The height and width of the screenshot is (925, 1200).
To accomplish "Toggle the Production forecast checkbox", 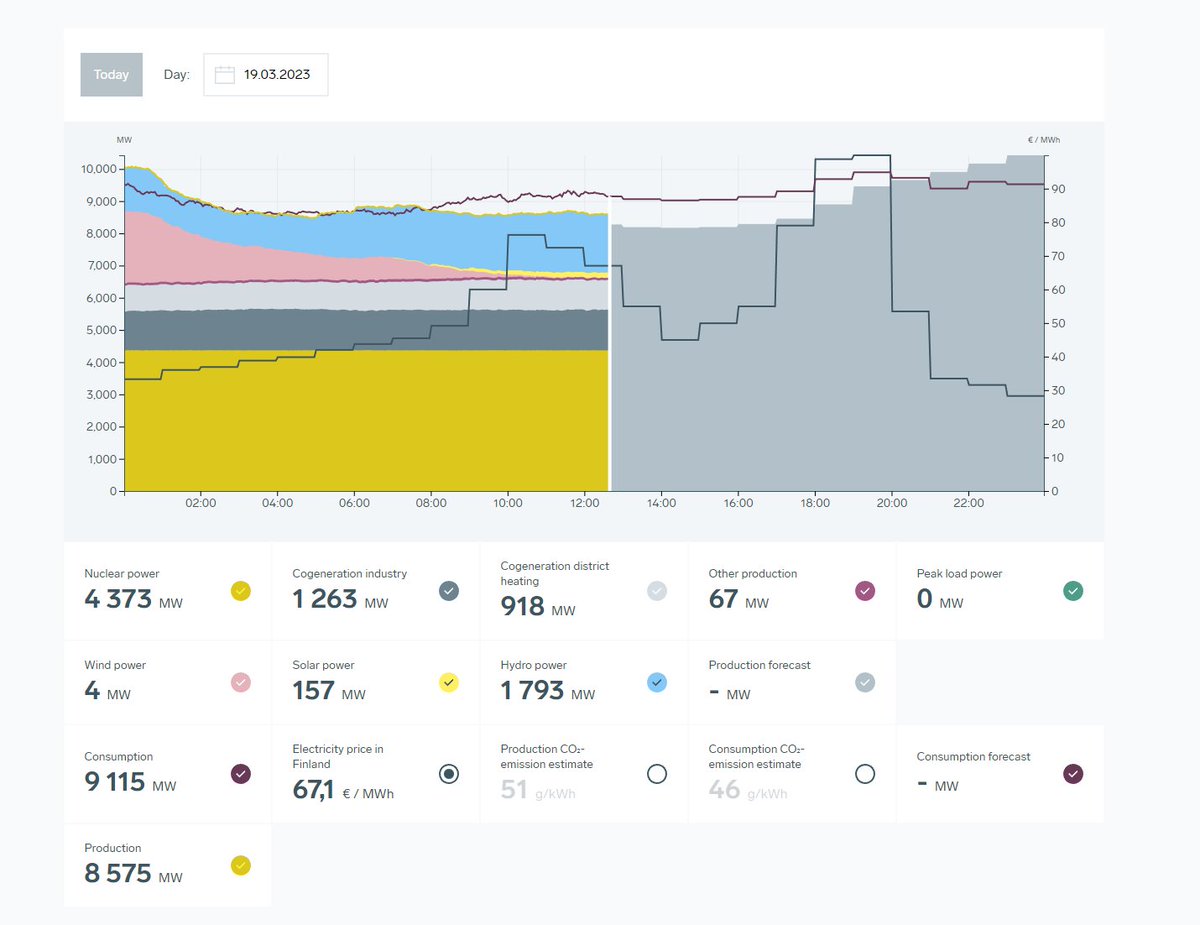I will pos(865,682).
